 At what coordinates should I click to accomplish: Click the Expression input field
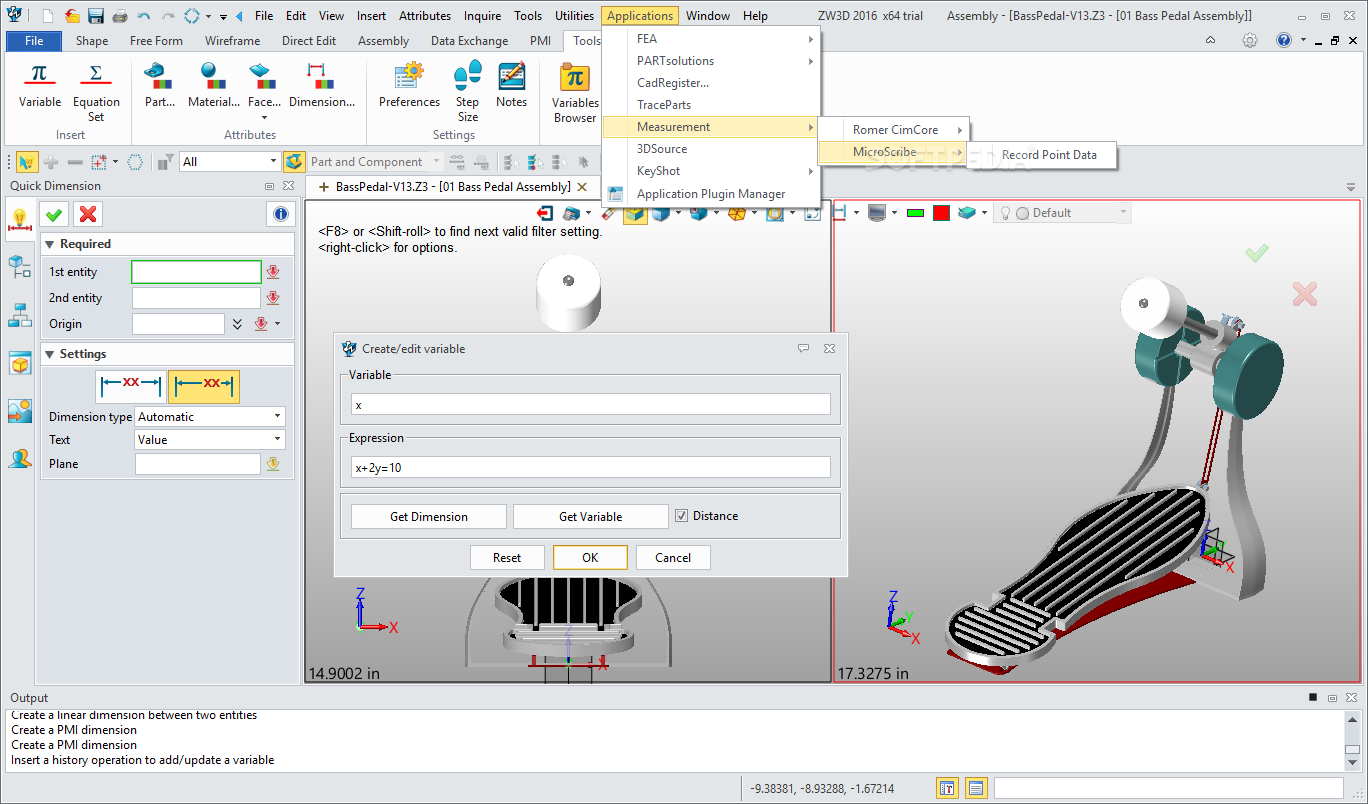tap(590, 467)
